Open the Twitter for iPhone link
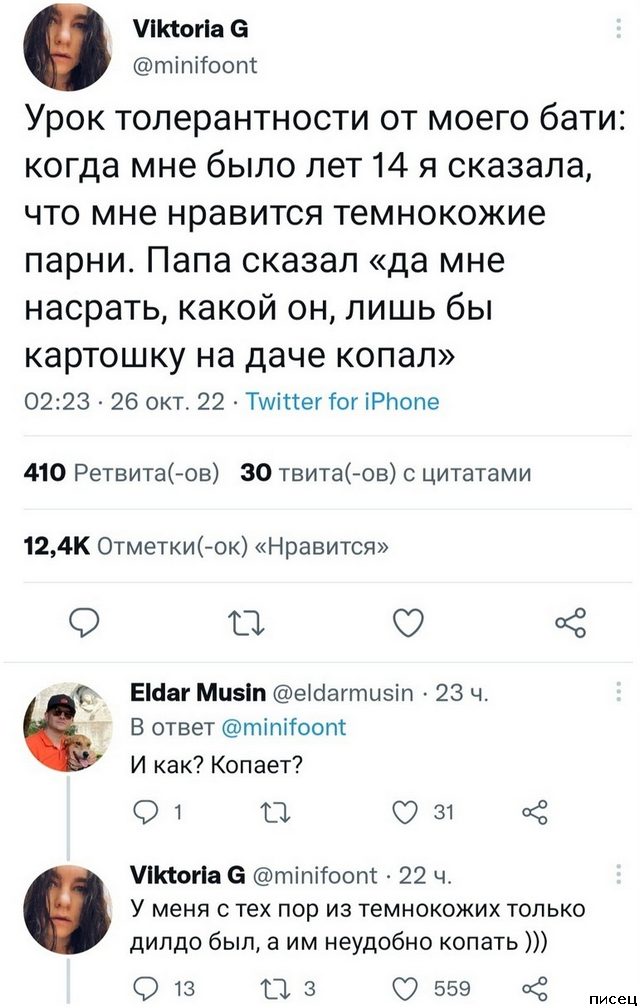This screenshot has height=1008, width=640. click(342, 402)
